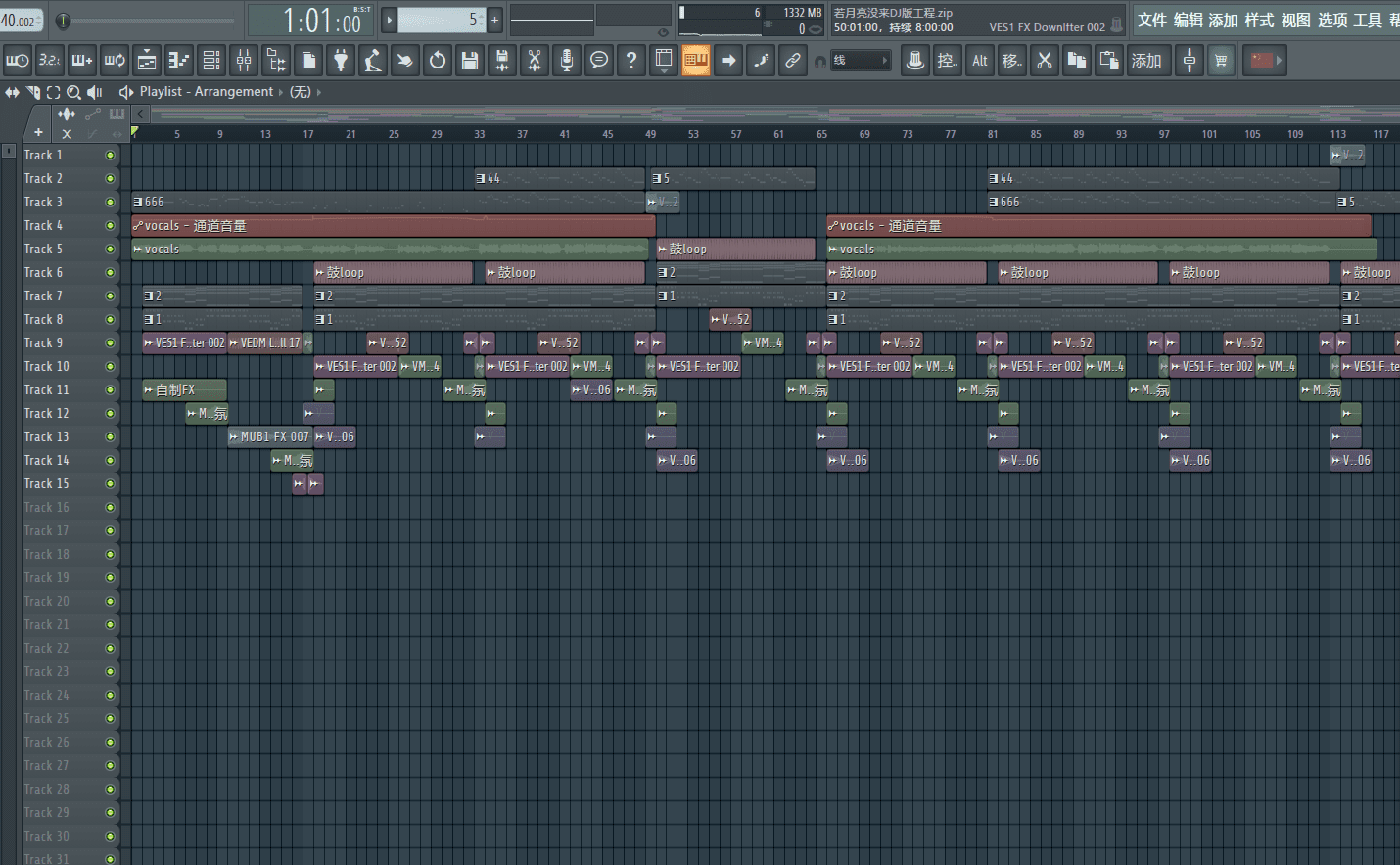This screenshot has width=1400, height=865.
Task: Open the snap mode dropdown labeled 线
Action: point(861,61)
